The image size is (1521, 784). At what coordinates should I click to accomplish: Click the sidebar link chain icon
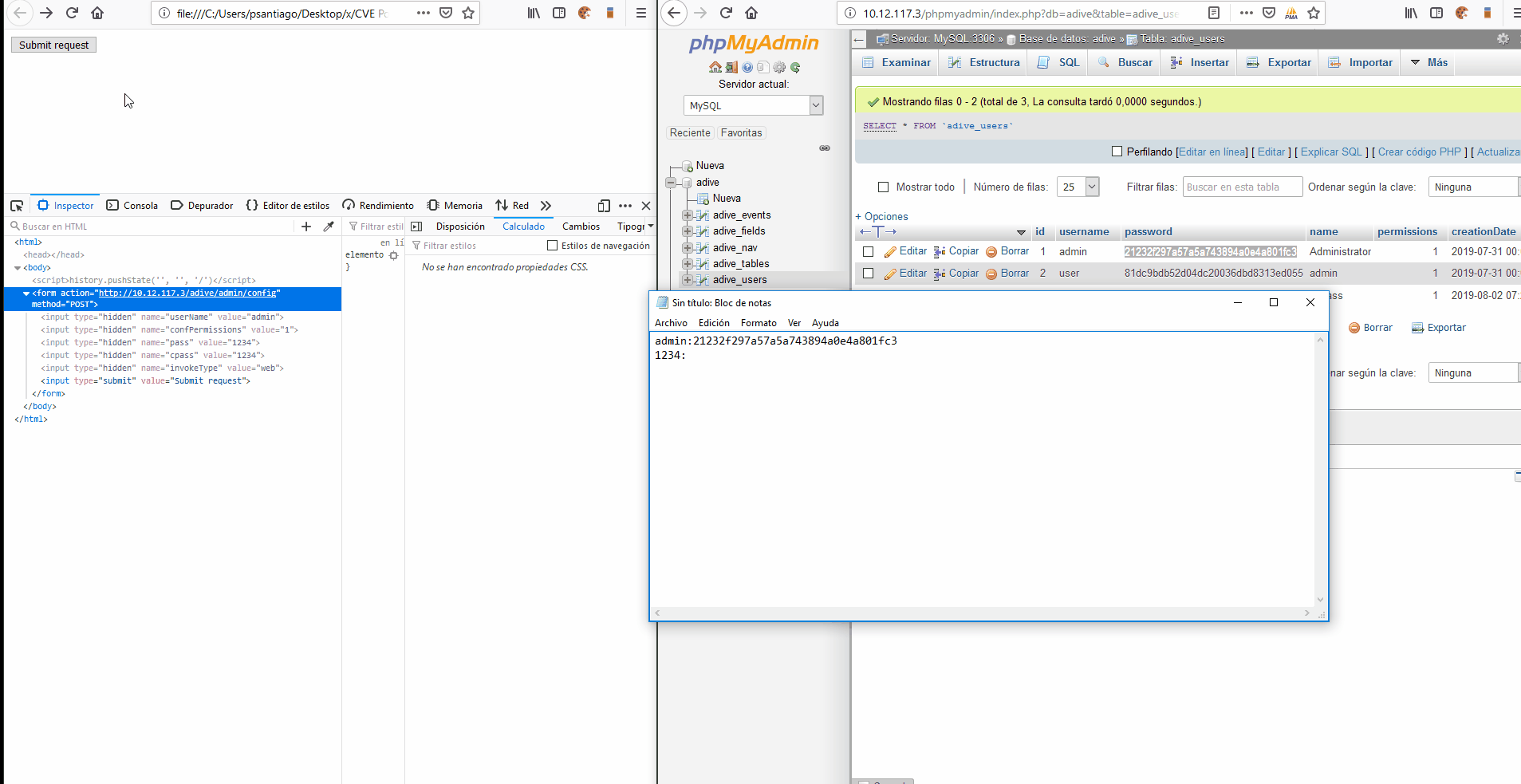[825, 148]
